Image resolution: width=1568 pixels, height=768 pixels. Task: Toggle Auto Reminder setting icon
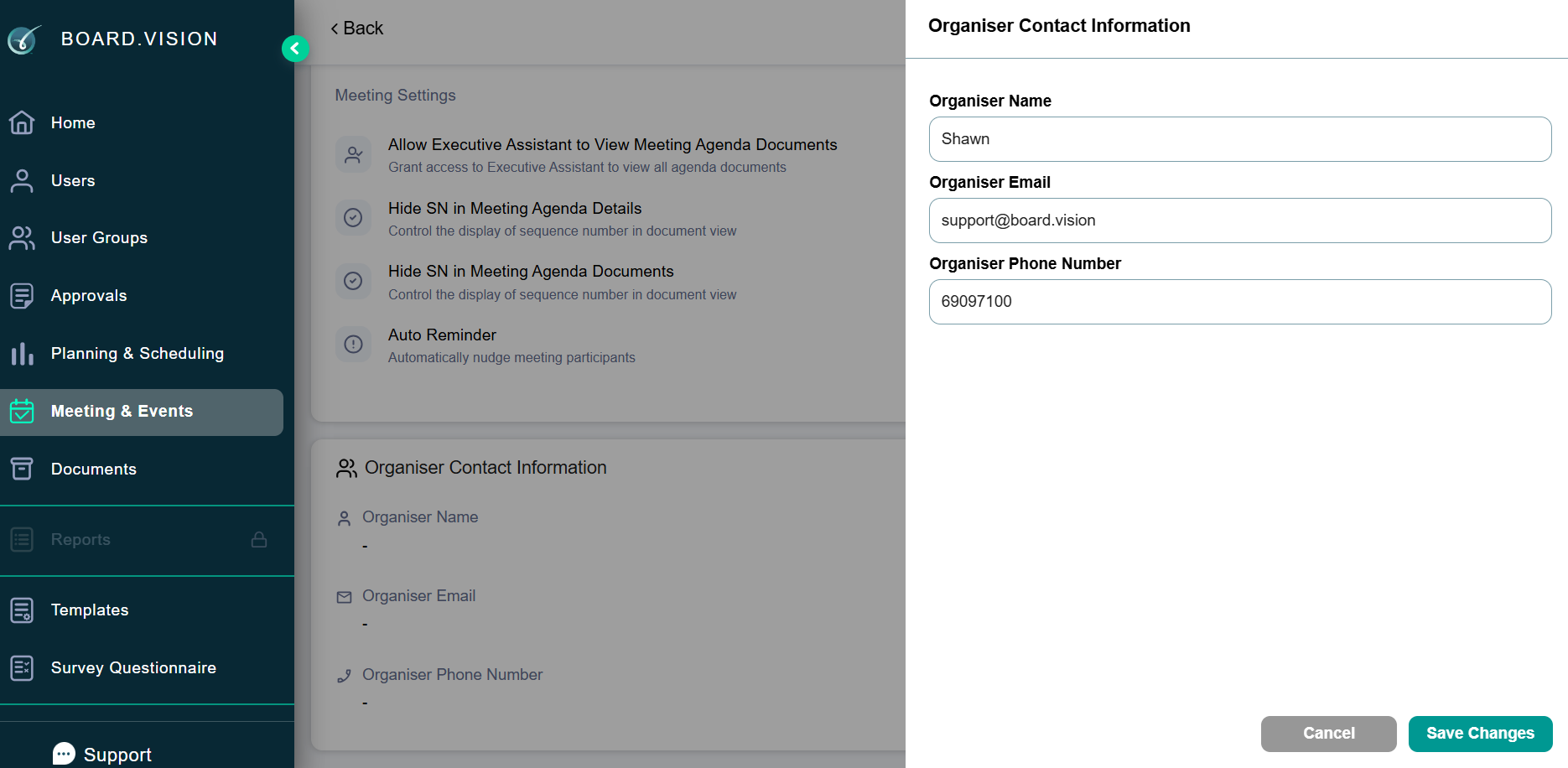point(353,345)
